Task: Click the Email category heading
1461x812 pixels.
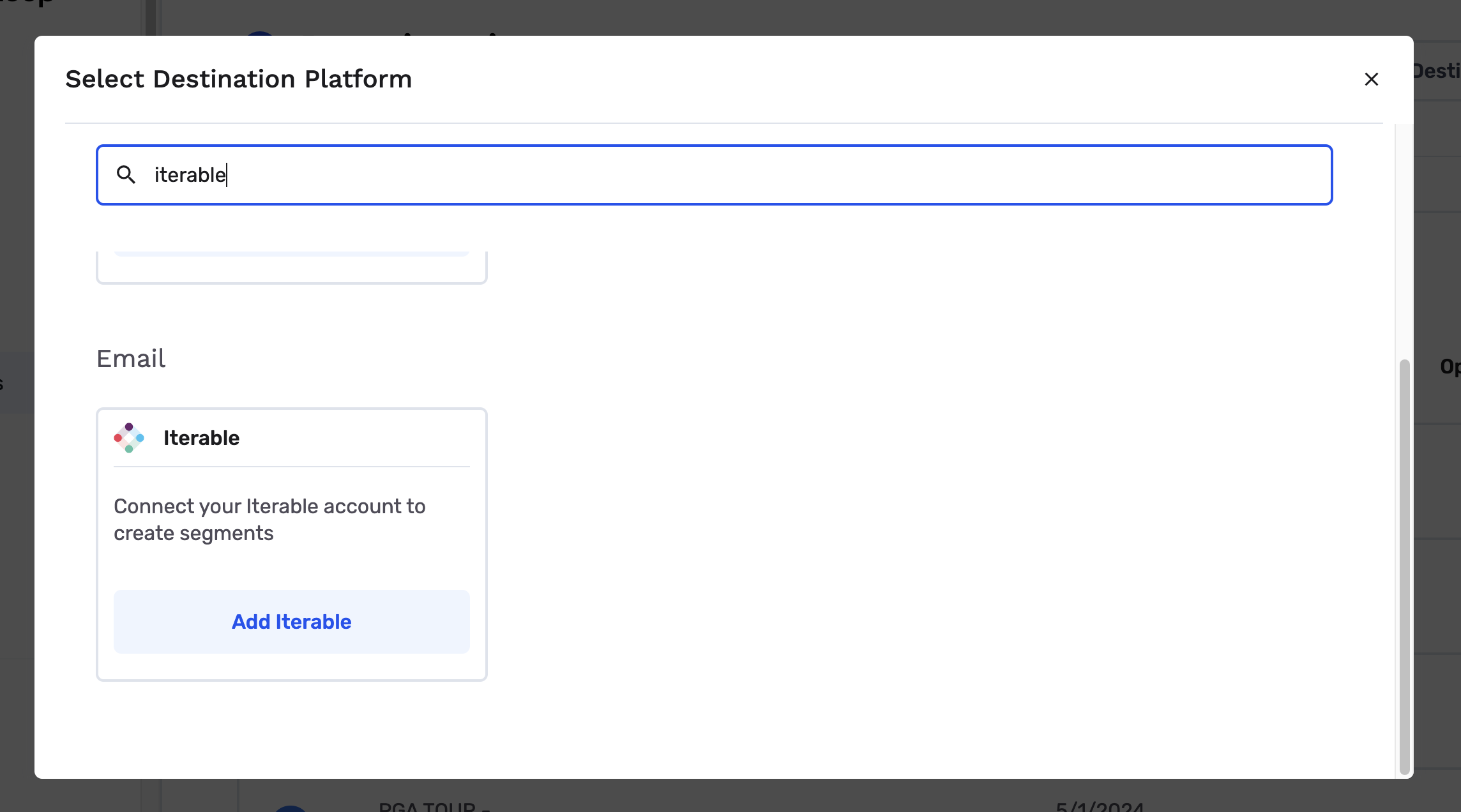Action: (131, 359)
